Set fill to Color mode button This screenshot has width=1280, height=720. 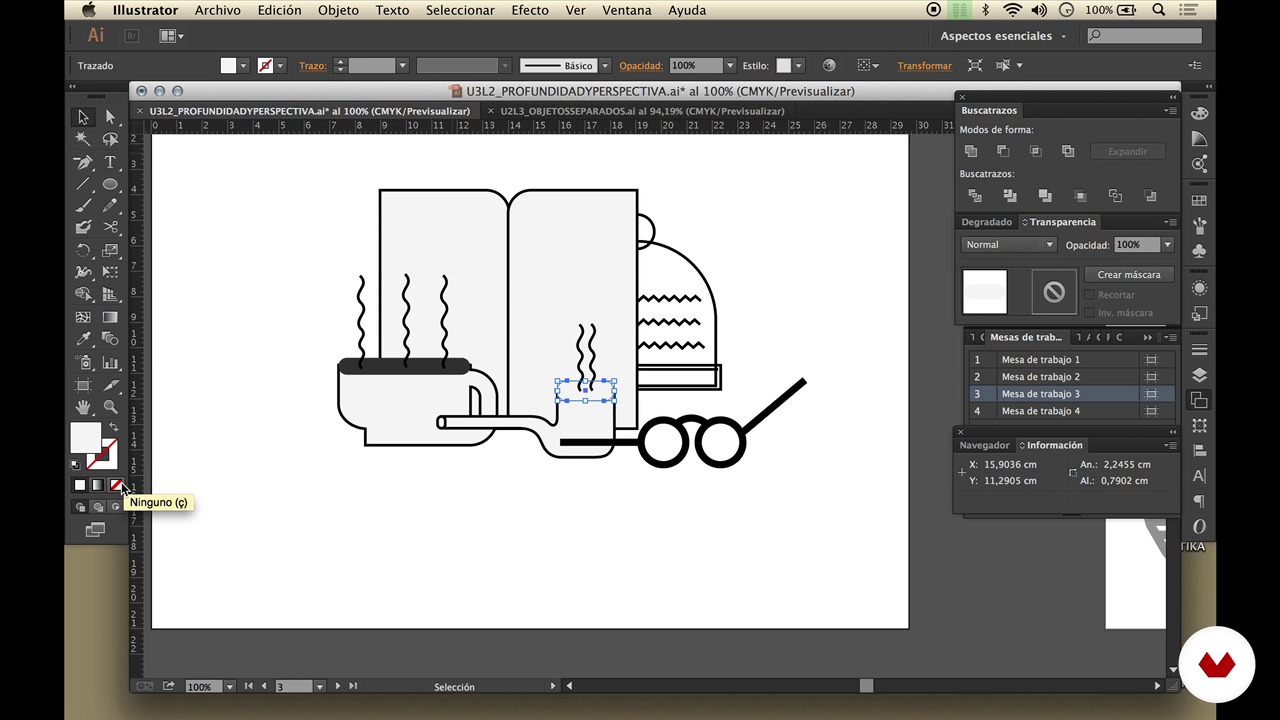click(x=80, y=485)
